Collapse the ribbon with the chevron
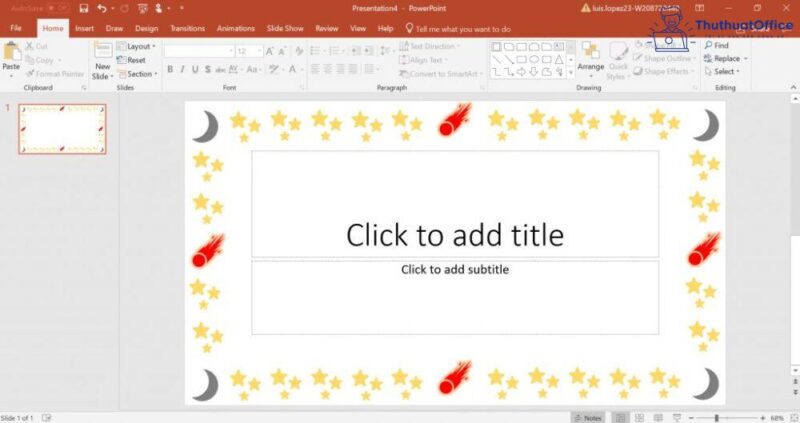 point(793,88)
